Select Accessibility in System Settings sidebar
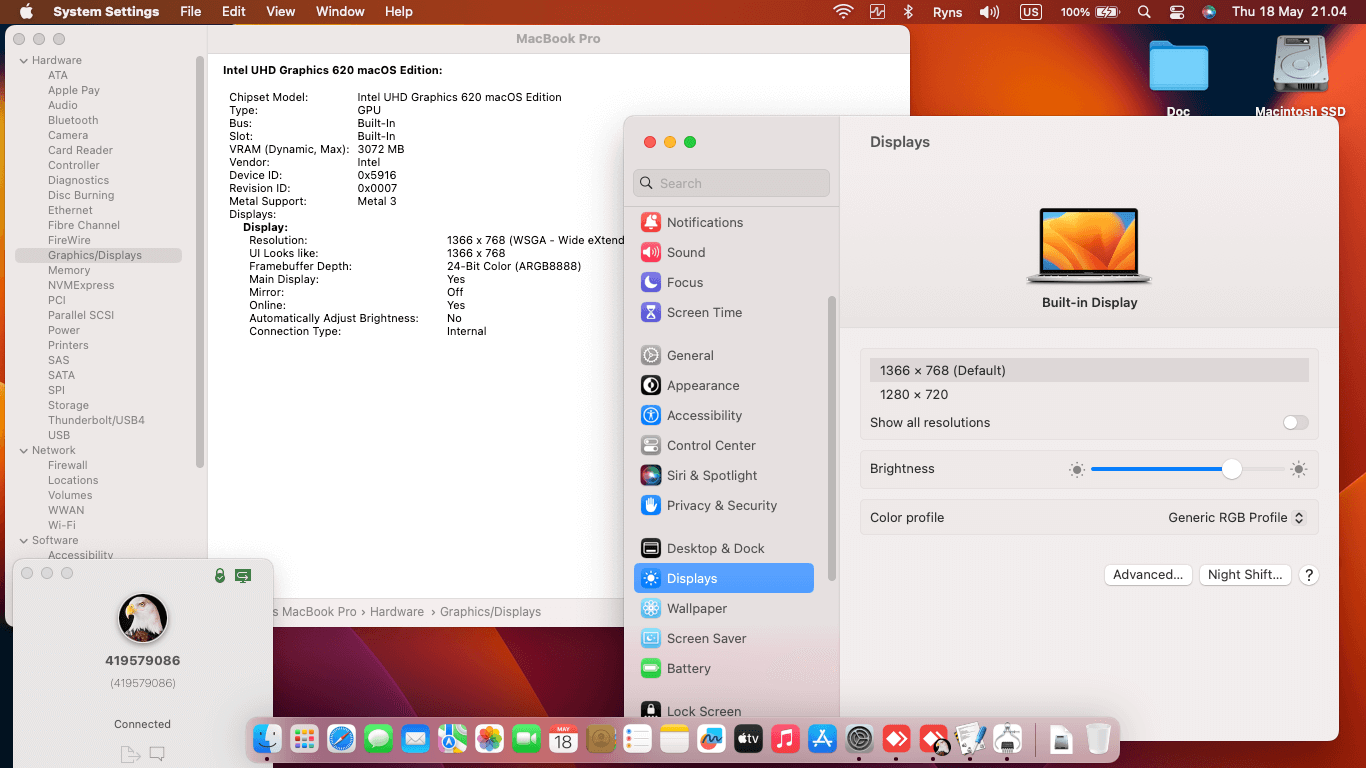Viewport: 1366px width, 768px height. point(723,415)
